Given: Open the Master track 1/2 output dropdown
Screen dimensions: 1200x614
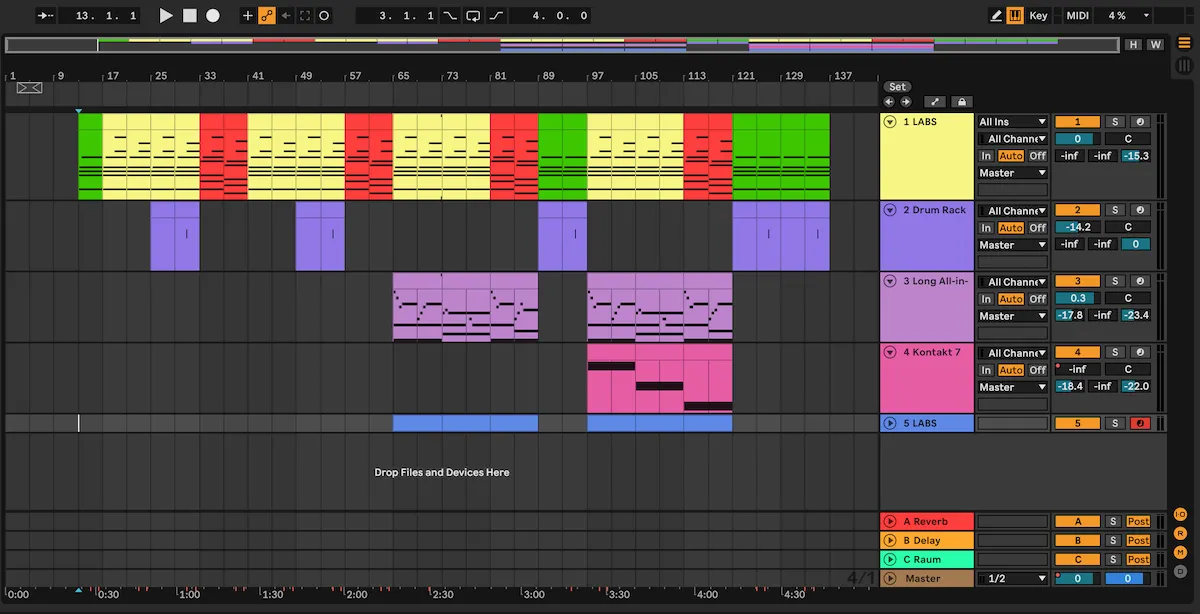Looking at the screenshot, I should pyautogui.click(x=1013, y=578).
